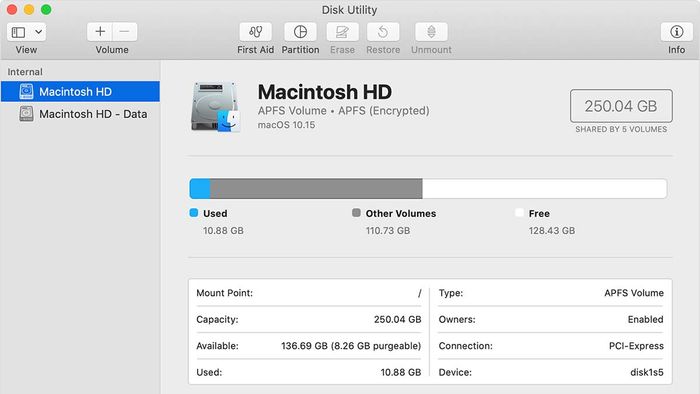Click the Disk Utility window title
The image size is (700, 394).
(x=349, y=10)
